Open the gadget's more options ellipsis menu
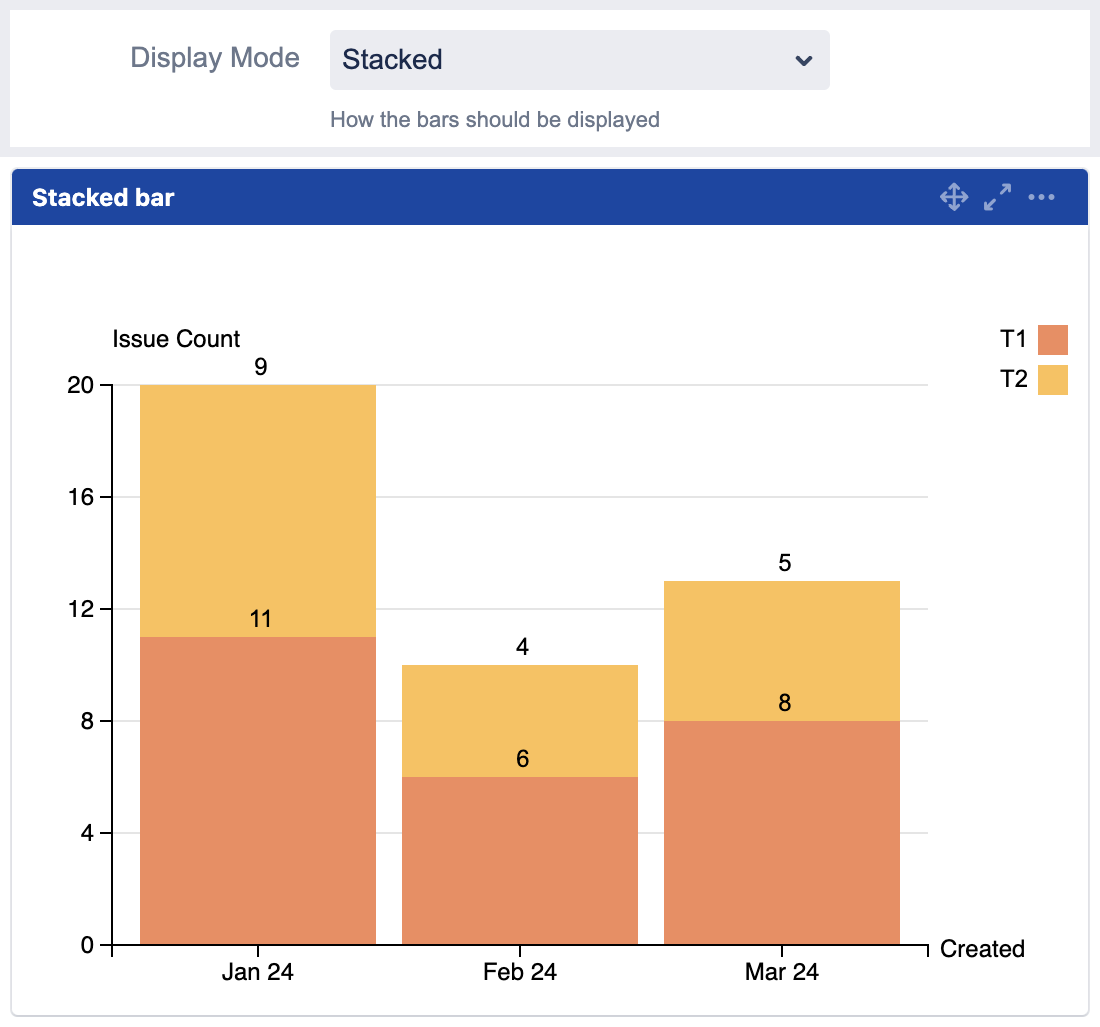 (1042, 197)
